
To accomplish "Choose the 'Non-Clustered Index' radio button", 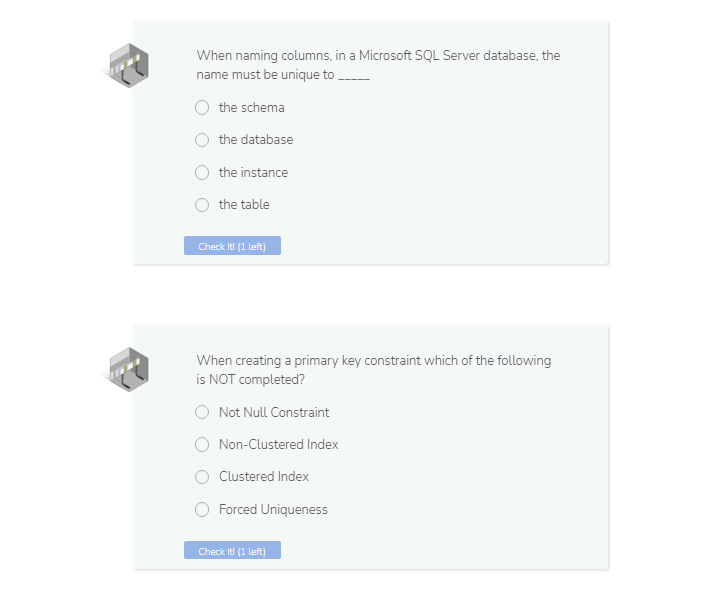I will [x=202, y=444].
